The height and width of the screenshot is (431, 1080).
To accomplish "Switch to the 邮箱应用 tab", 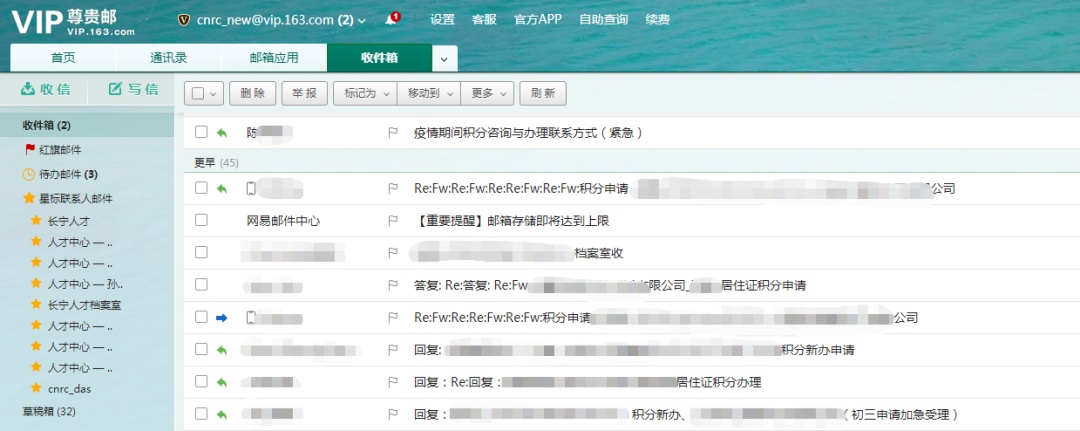I will pyautogui.click(x=274, y=58).
